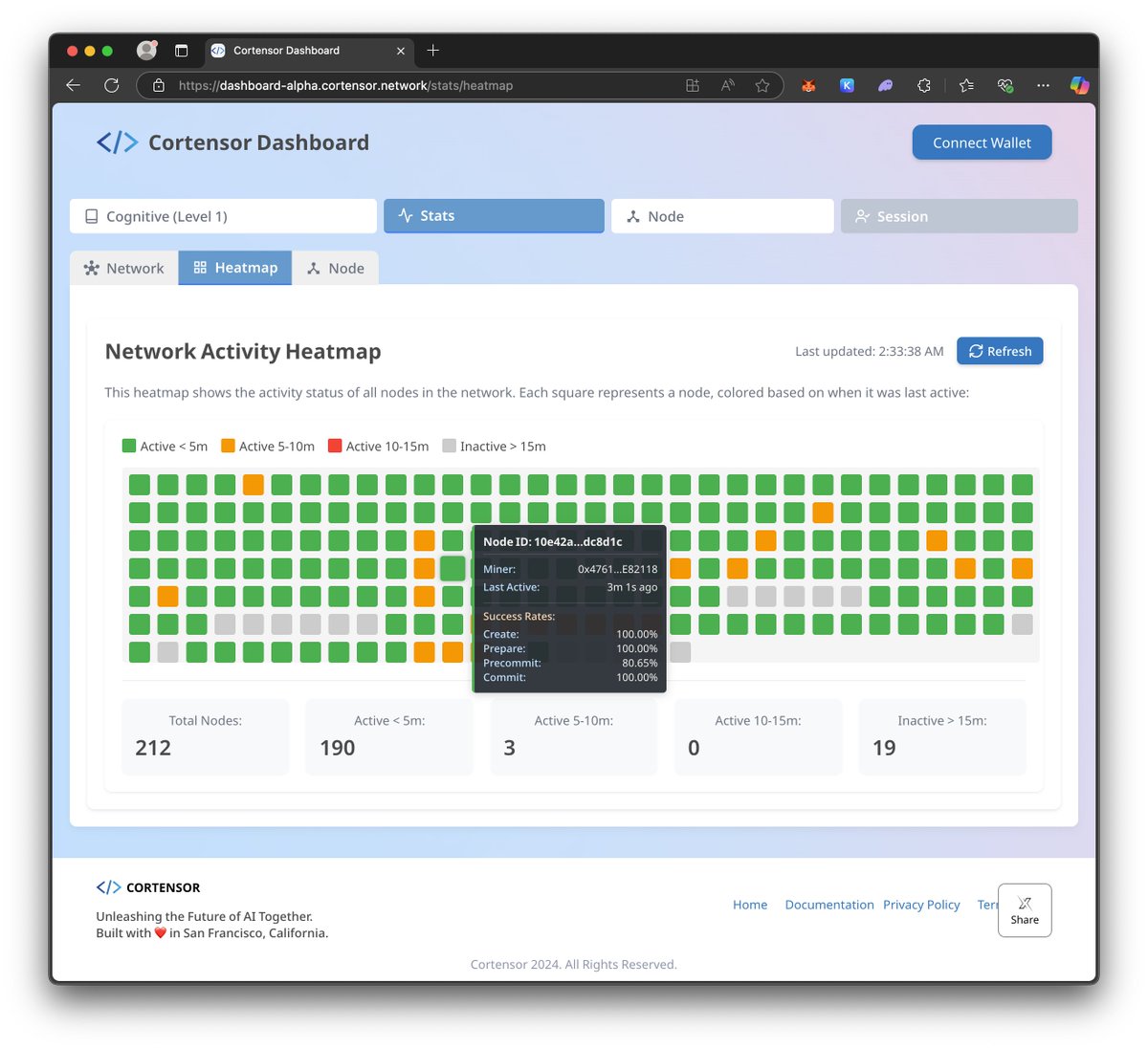
Task: Click the green 'Active < 5m' legend square
Action: pyautogui.click(x=127, y=446)
